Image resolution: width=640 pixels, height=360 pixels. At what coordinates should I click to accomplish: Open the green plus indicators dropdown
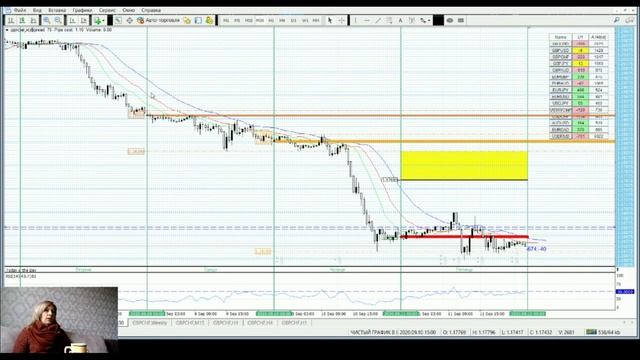tap(98, 20)
